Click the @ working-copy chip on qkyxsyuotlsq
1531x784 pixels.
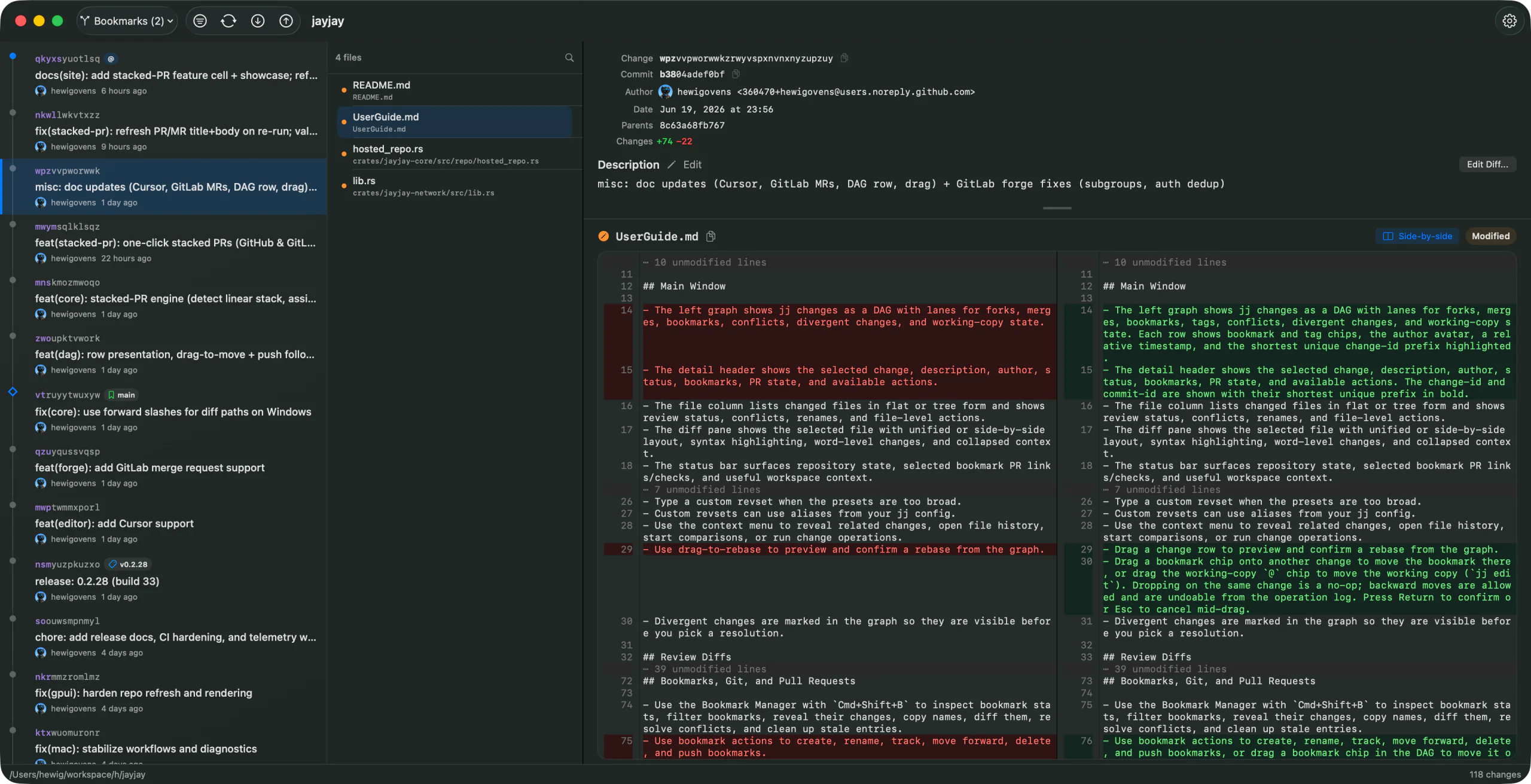click(x=111, y=59)
